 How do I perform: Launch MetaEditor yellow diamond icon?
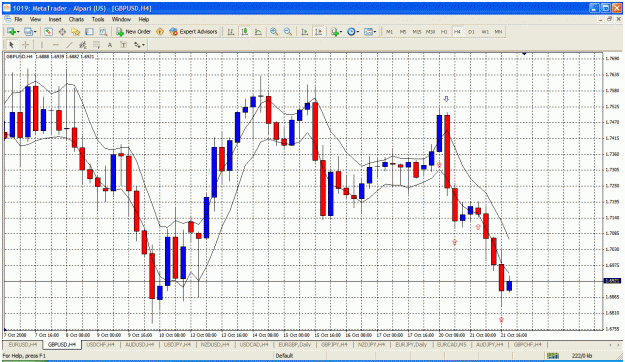coord(160,32)
